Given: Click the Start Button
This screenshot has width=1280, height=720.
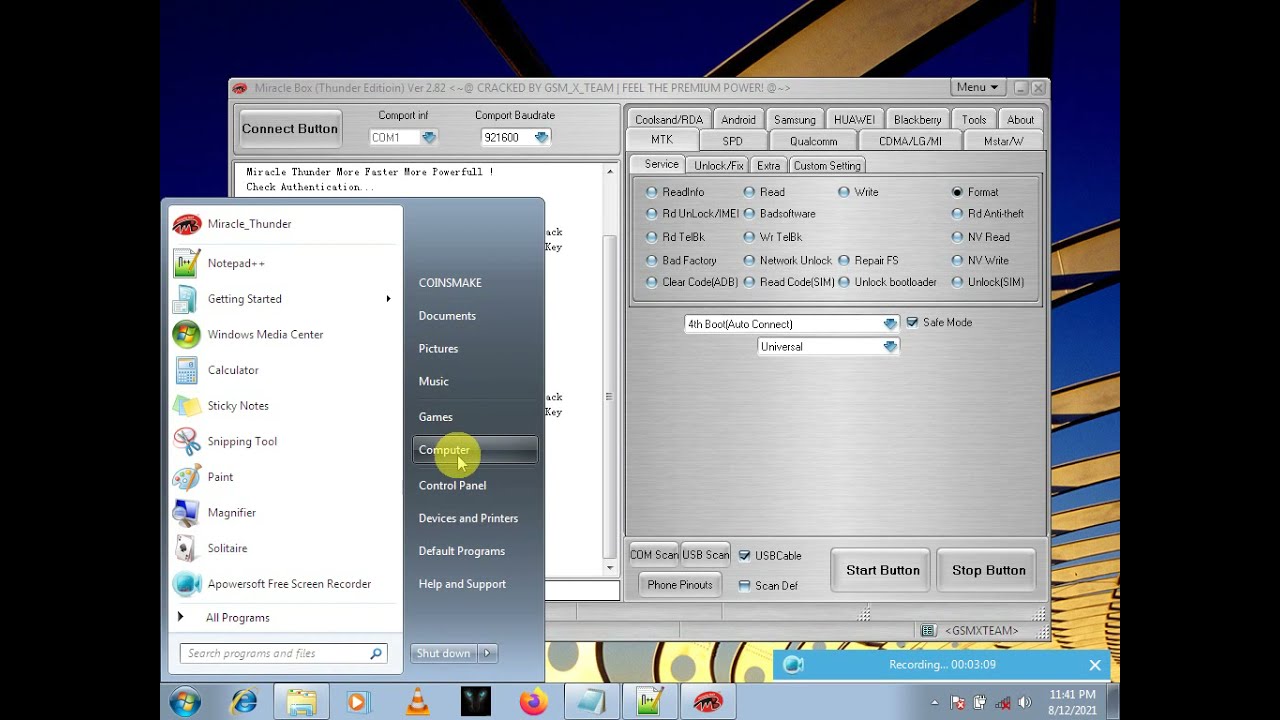Looking at the screenshot, I should (882, 571).
